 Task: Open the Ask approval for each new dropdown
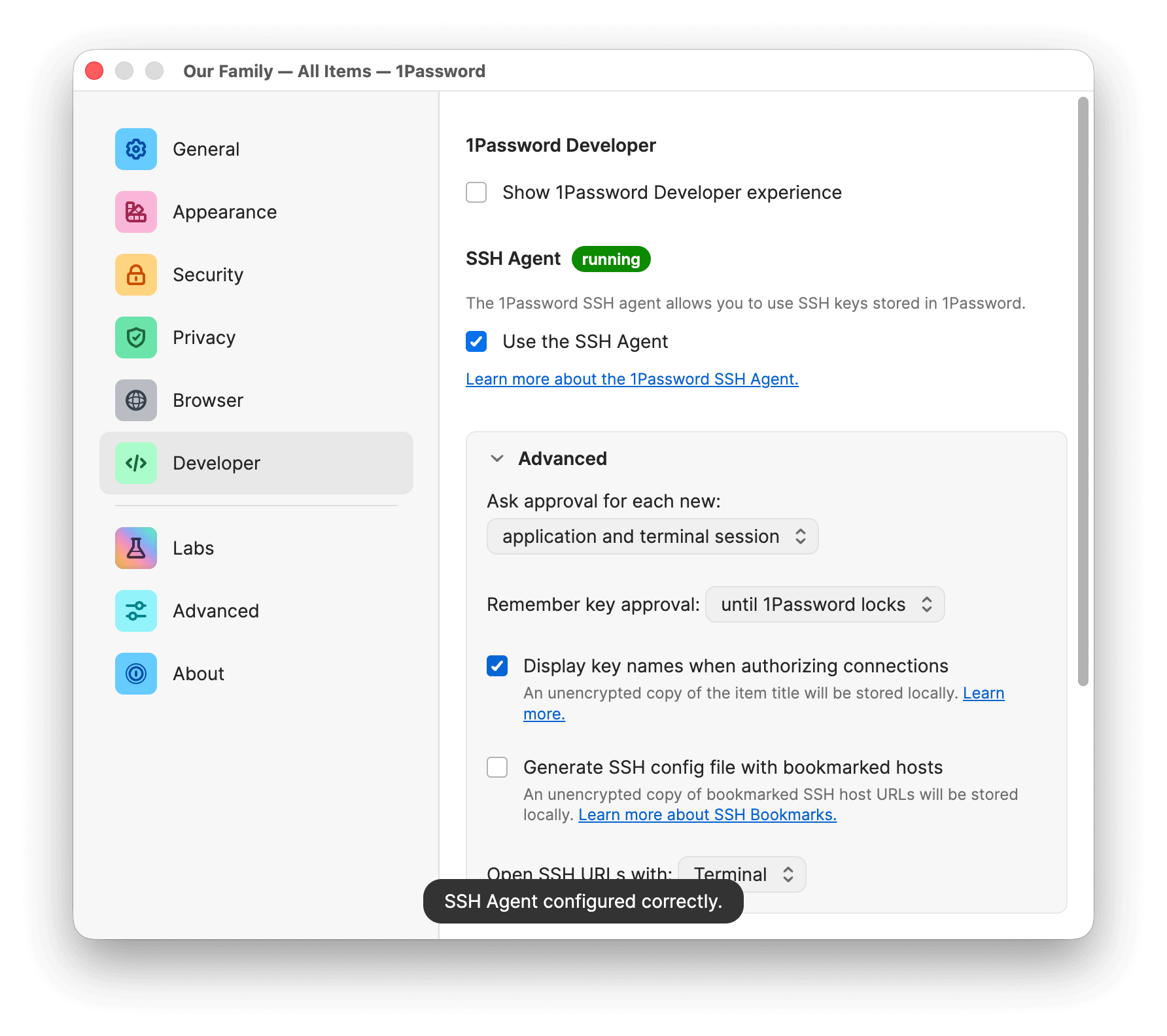(652, 536)
